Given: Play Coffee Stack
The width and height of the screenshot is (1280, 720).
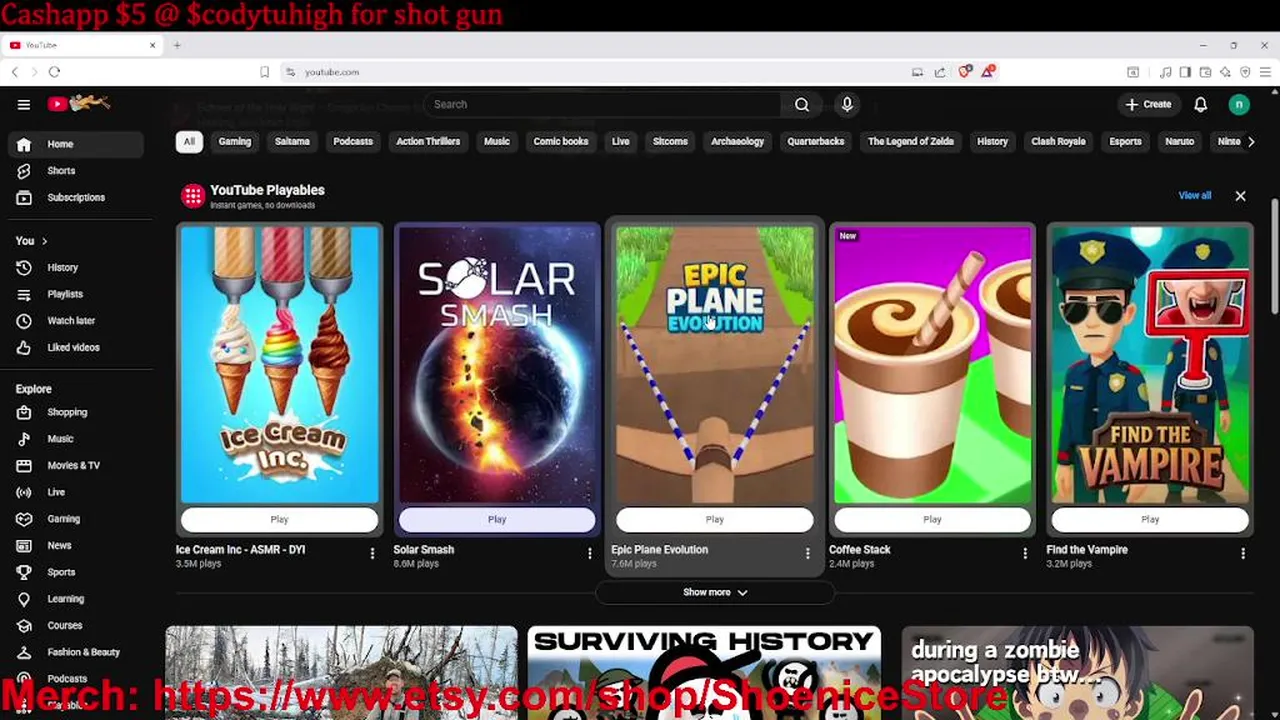Looking at the screenshot, I should 932,519.
